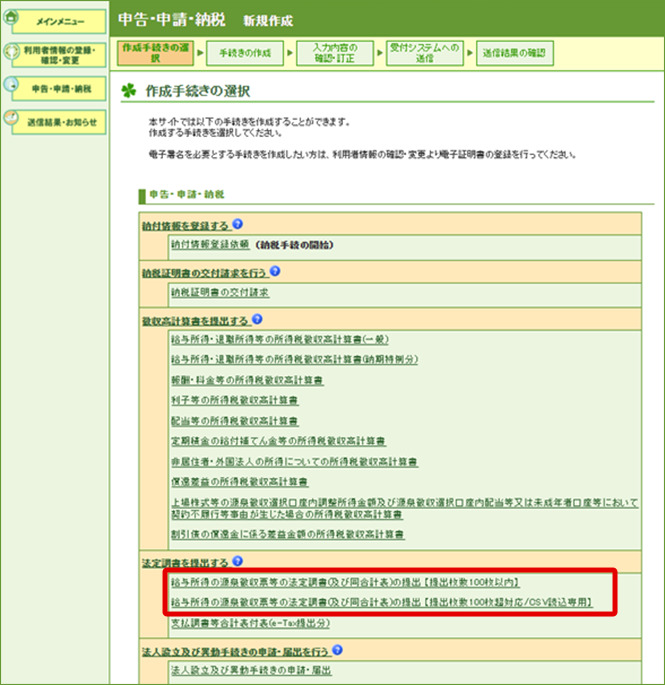
Task: Click the 利用者情報 sidebar icon
Action: click(x=10, y=52)
